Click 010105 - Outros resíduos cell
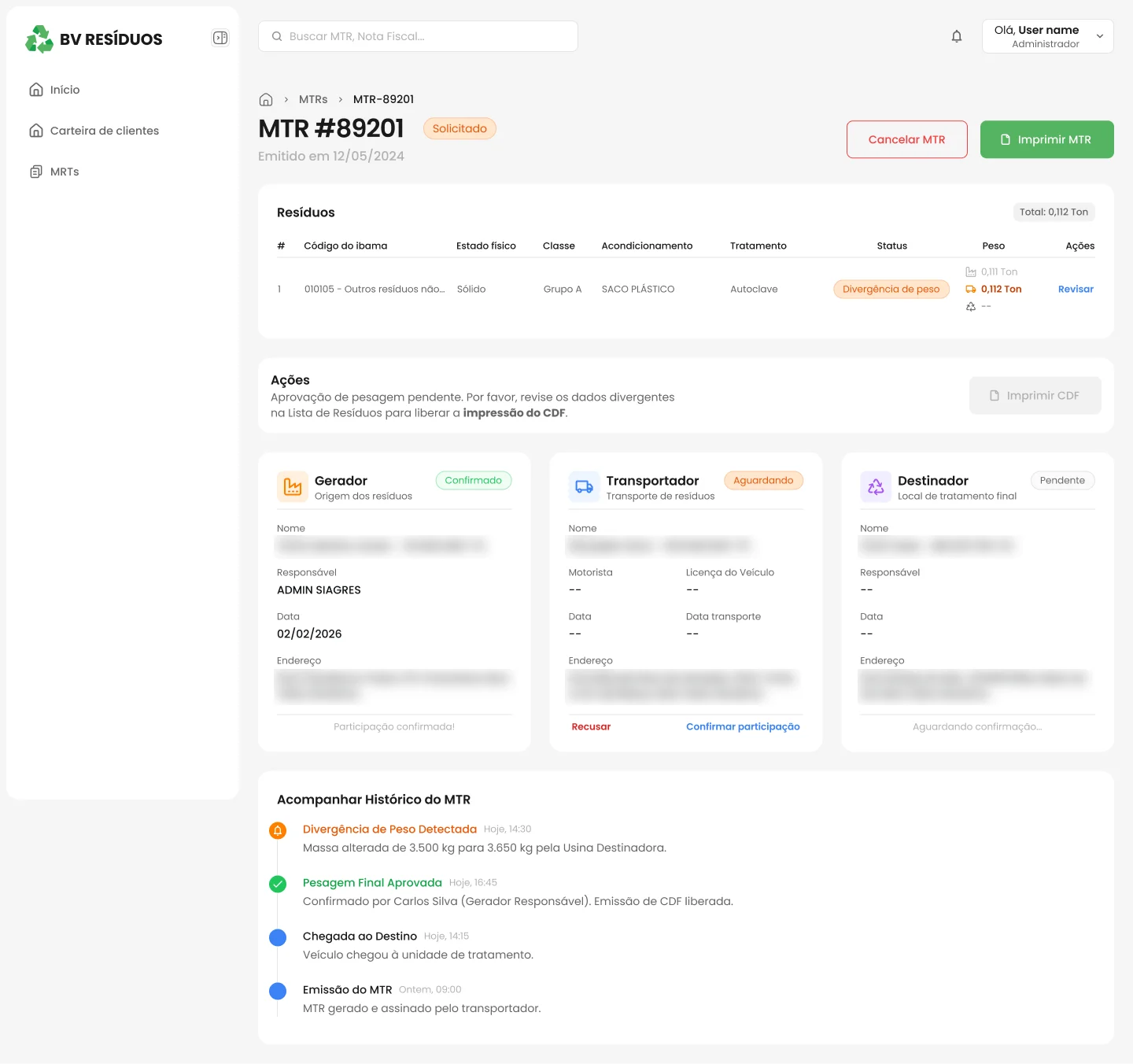 pos(375,289)
